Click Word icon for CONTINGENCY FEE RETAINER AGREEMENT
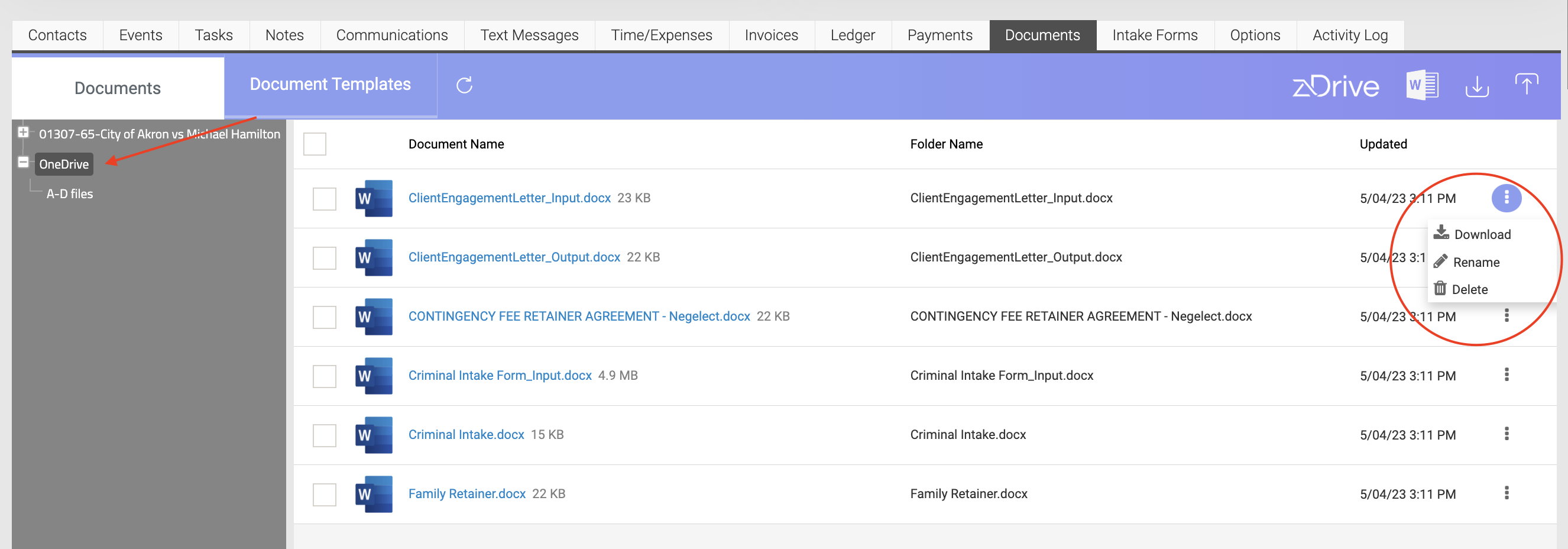The width and height of the screenshot is (1568, 549). tap(374, 317)
